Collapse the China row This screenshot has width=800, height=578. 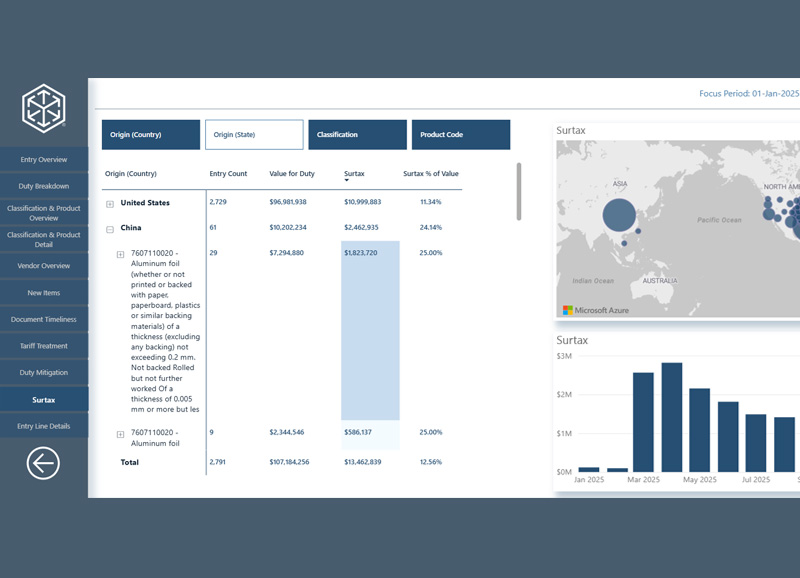coord(110,228)
